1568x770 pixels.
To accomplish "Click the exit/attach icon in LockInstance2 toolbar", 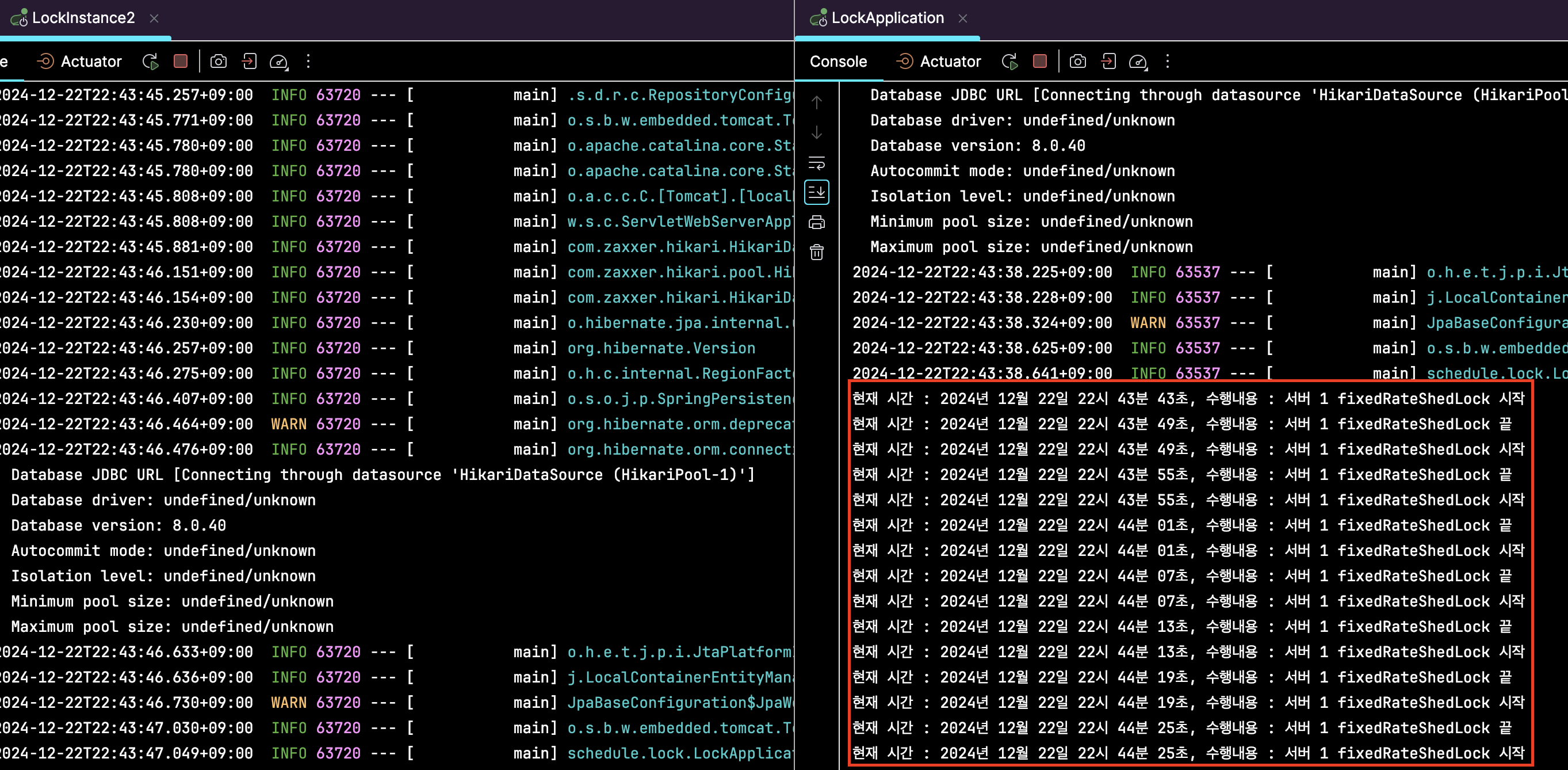I will pyautogui.click(x=249, y=62).
